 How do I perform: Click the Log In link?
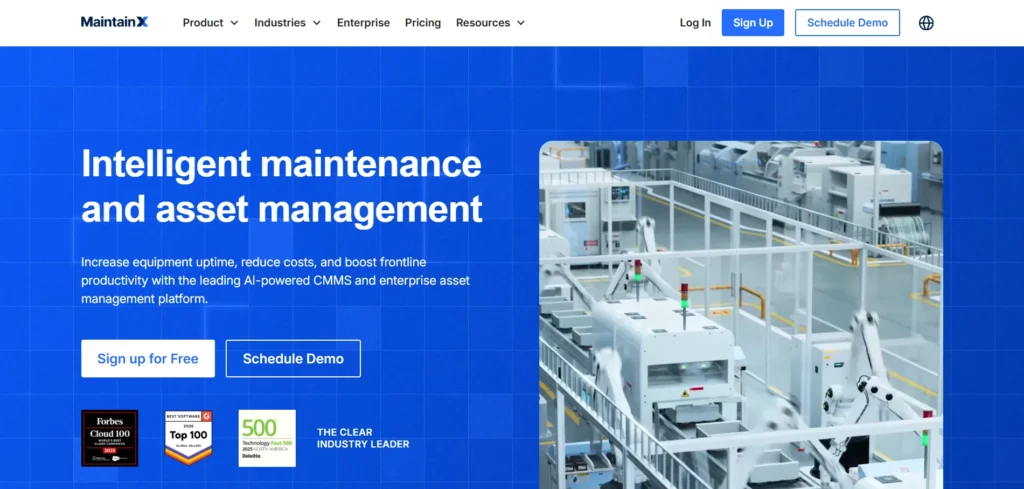click(695, 23)
